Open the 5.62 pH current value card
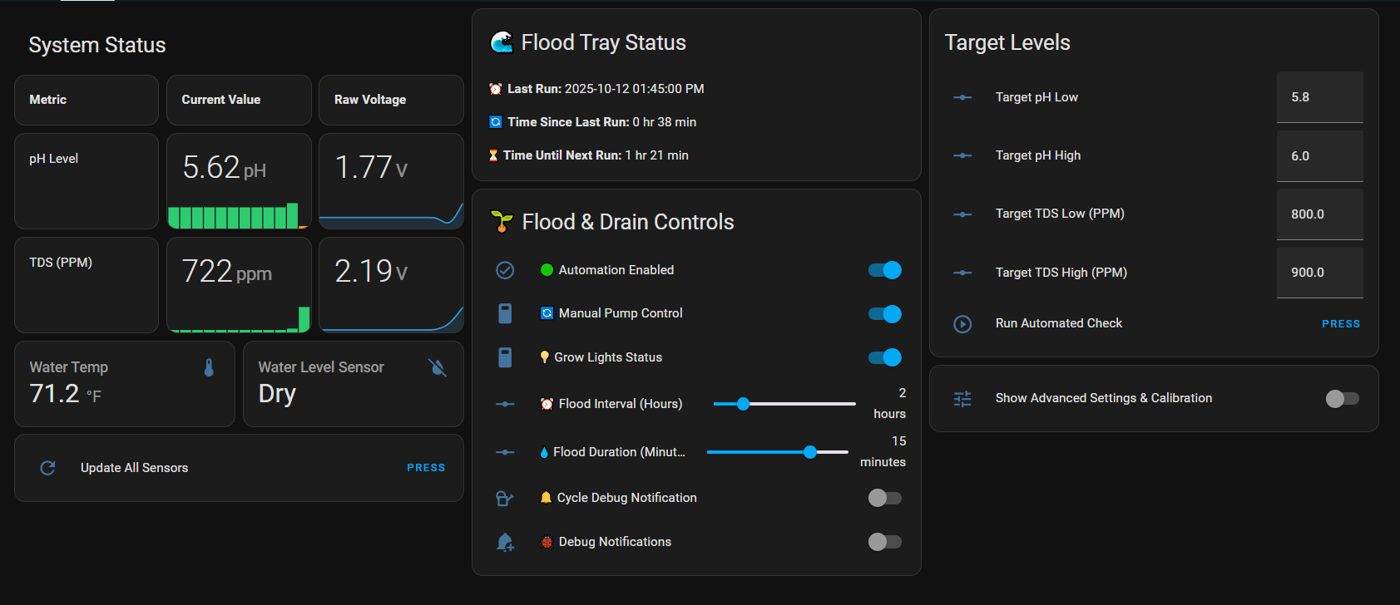Viewport: 1400px width, 605px height. 239,181
